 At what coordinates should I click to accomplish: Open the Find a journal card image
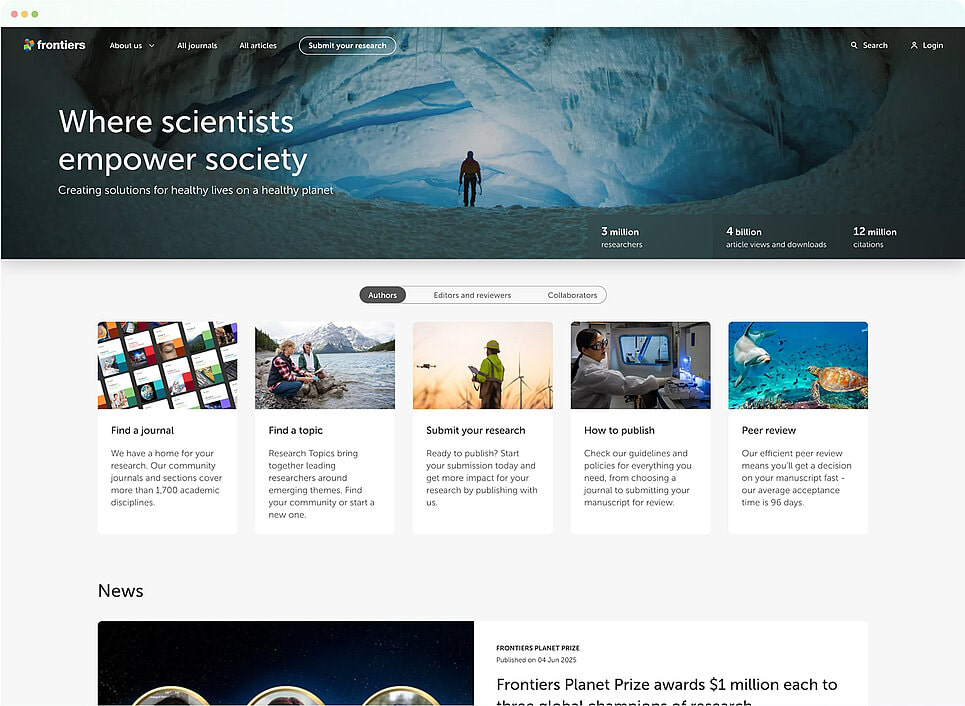coord(167,365)
